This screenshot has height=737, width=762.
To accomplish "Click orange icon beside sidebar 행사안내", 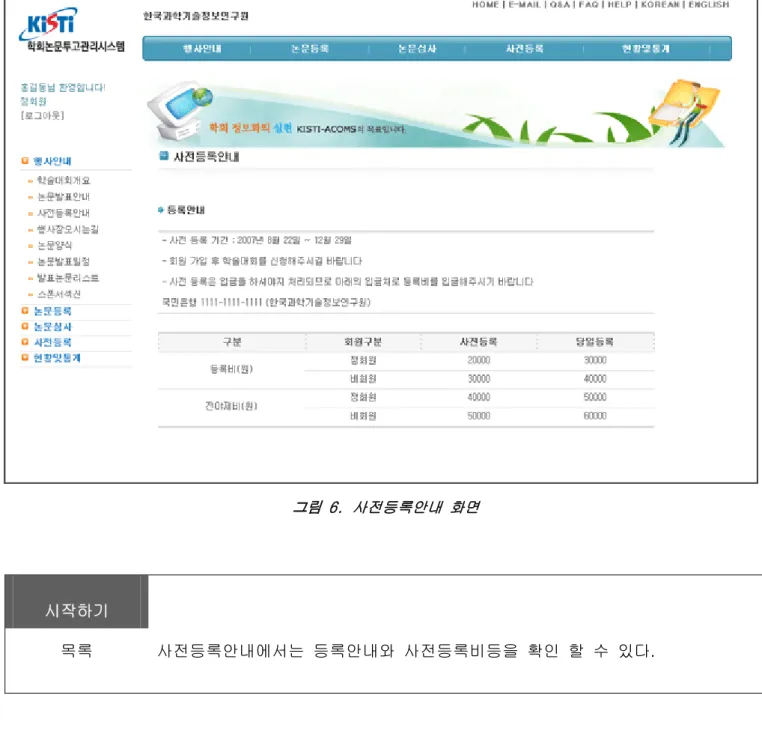I will click(25, 160).
